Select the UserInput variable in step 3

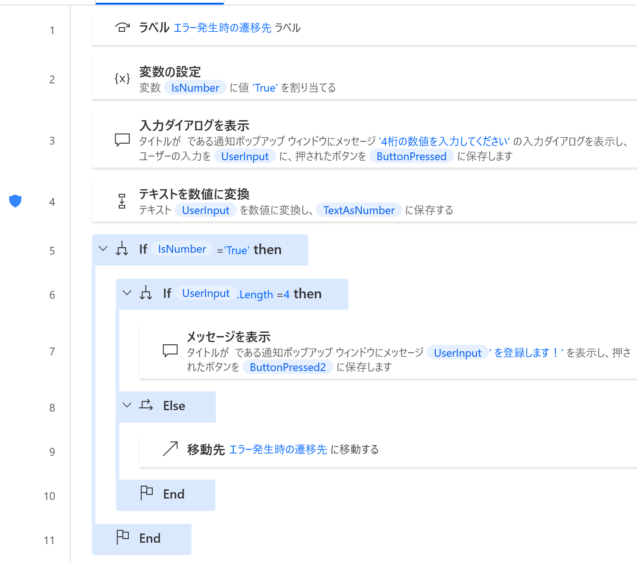pos(245,156)
